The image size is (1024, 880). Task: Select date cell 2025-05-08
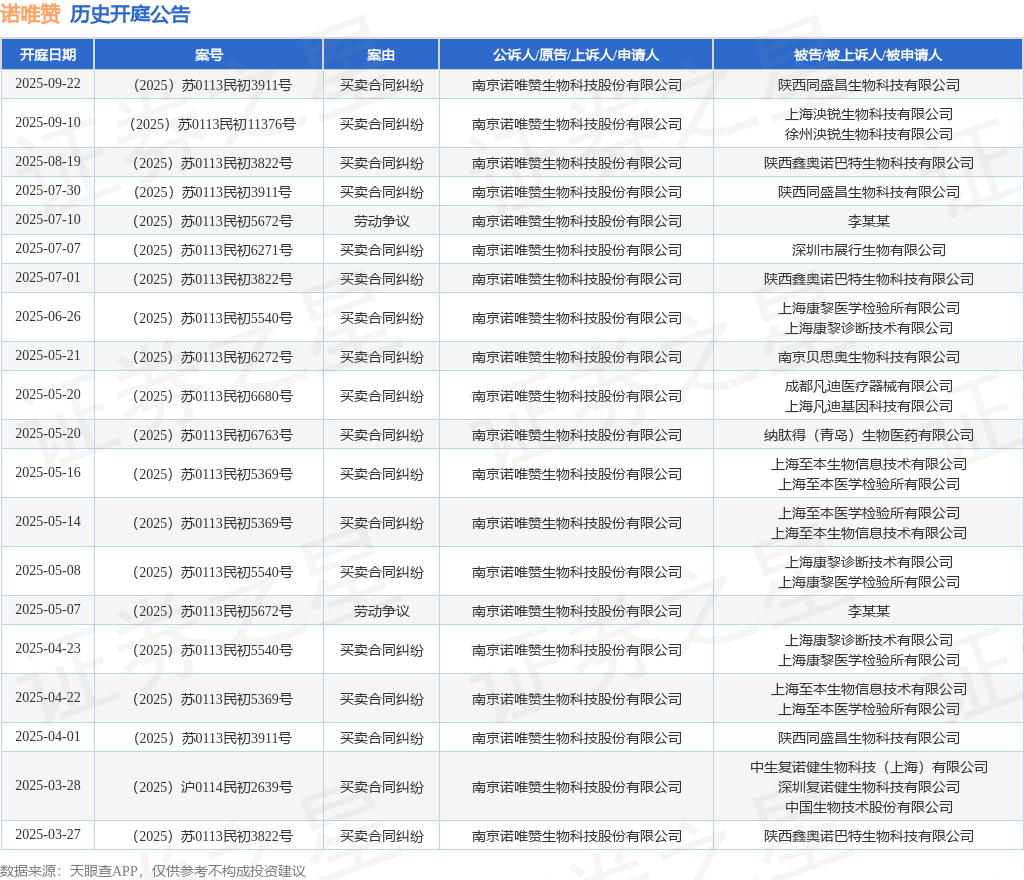tap(48, 571)
